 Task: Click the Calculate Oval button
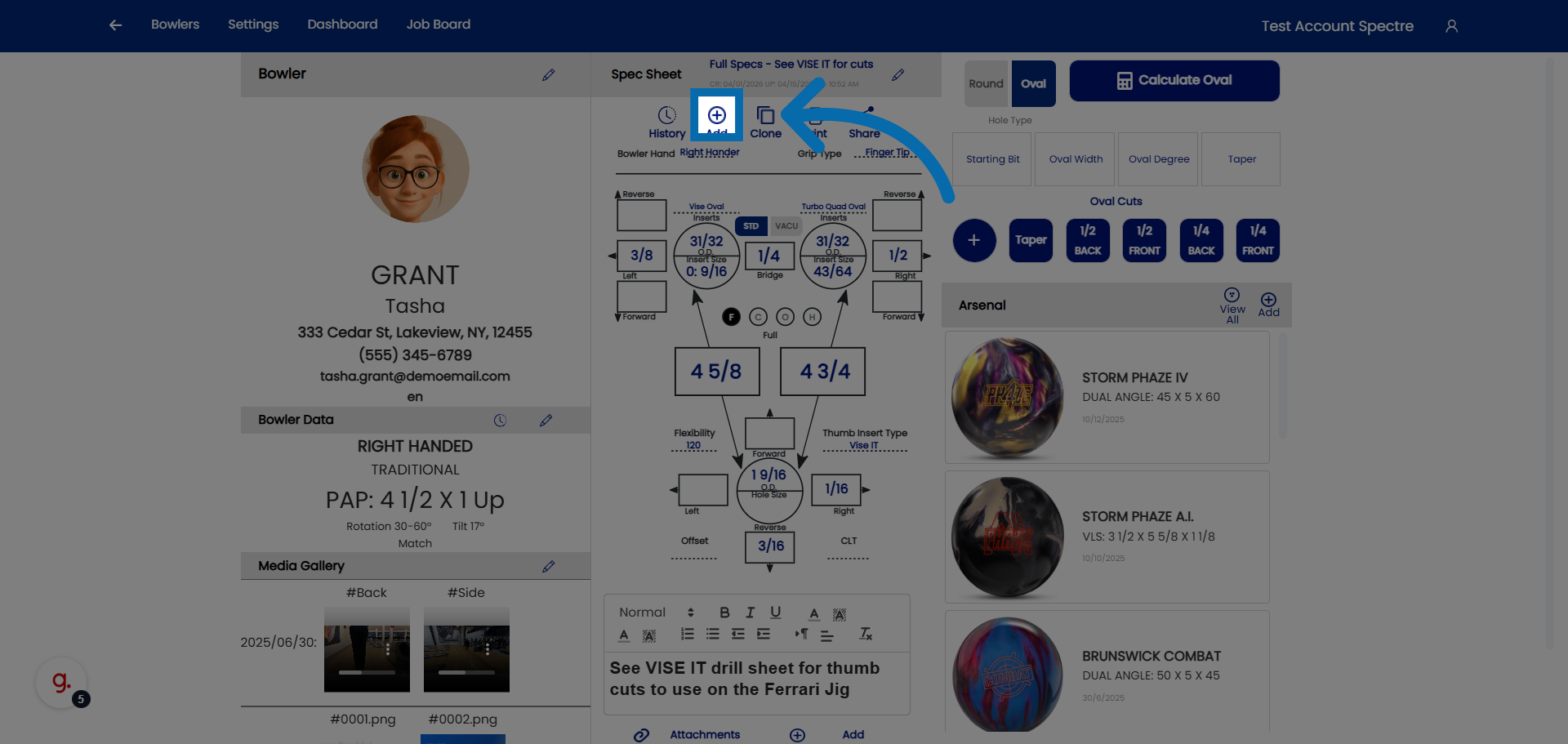click(1174, 81)
